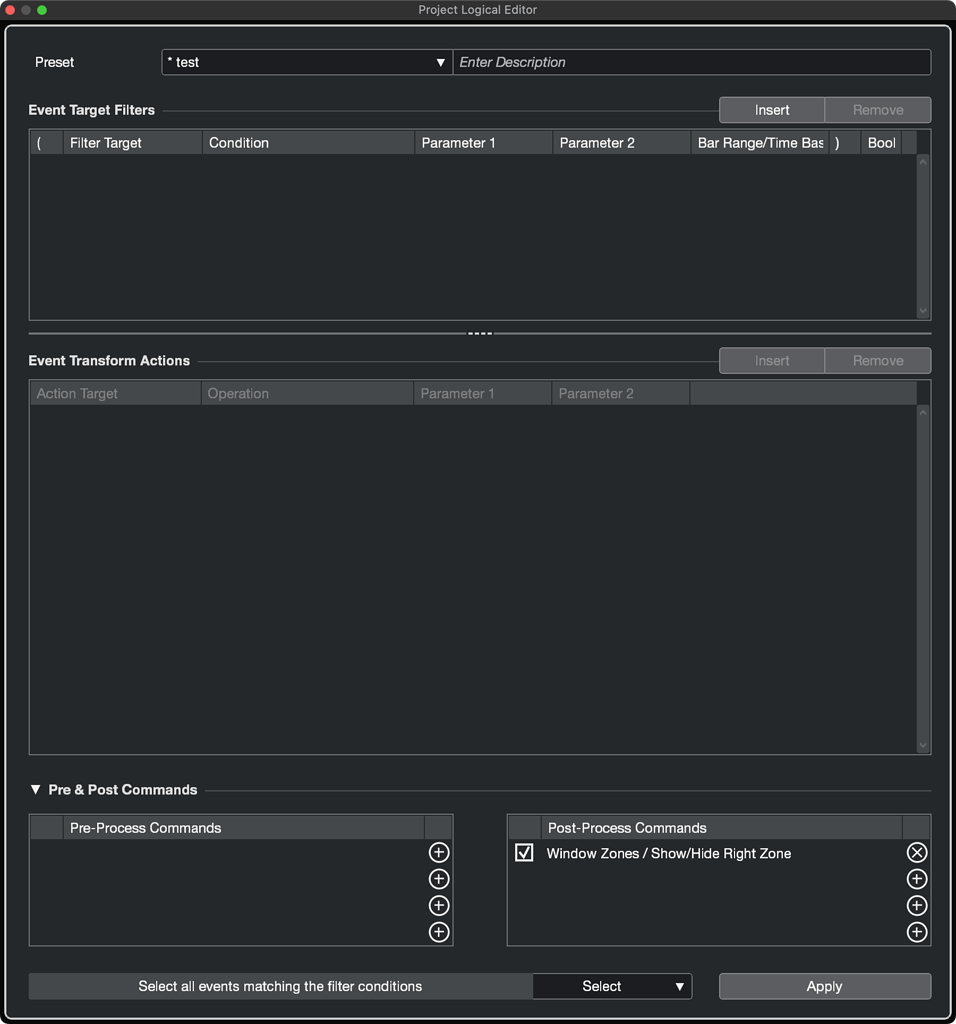Screen dimensions: 956x1024
Task: Click the third plus icon under Pre-Process Commands
Action: [x=438, y=906]
